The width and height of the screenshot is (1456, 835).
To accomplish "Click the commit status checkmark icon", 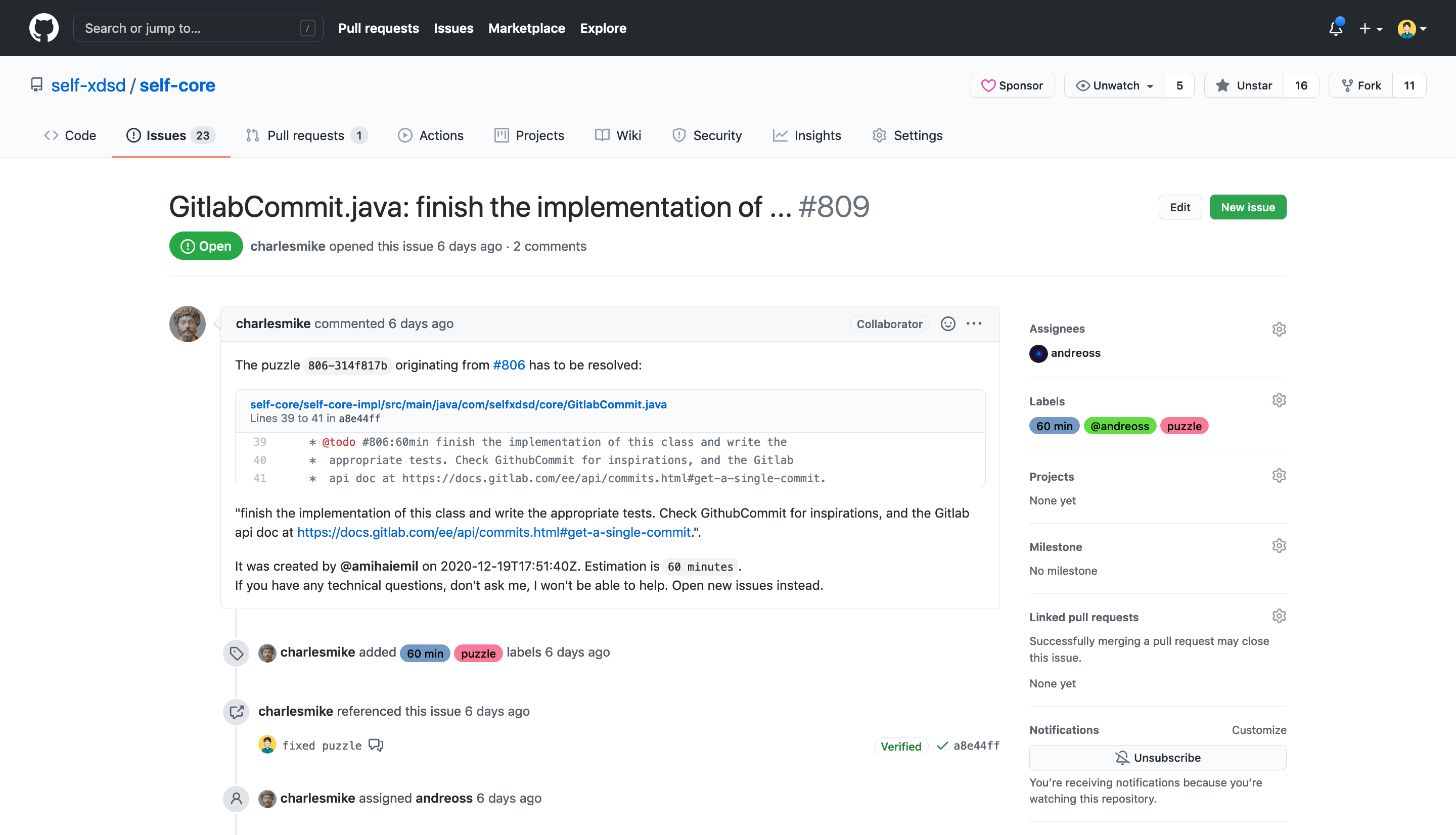I will 942,746.
